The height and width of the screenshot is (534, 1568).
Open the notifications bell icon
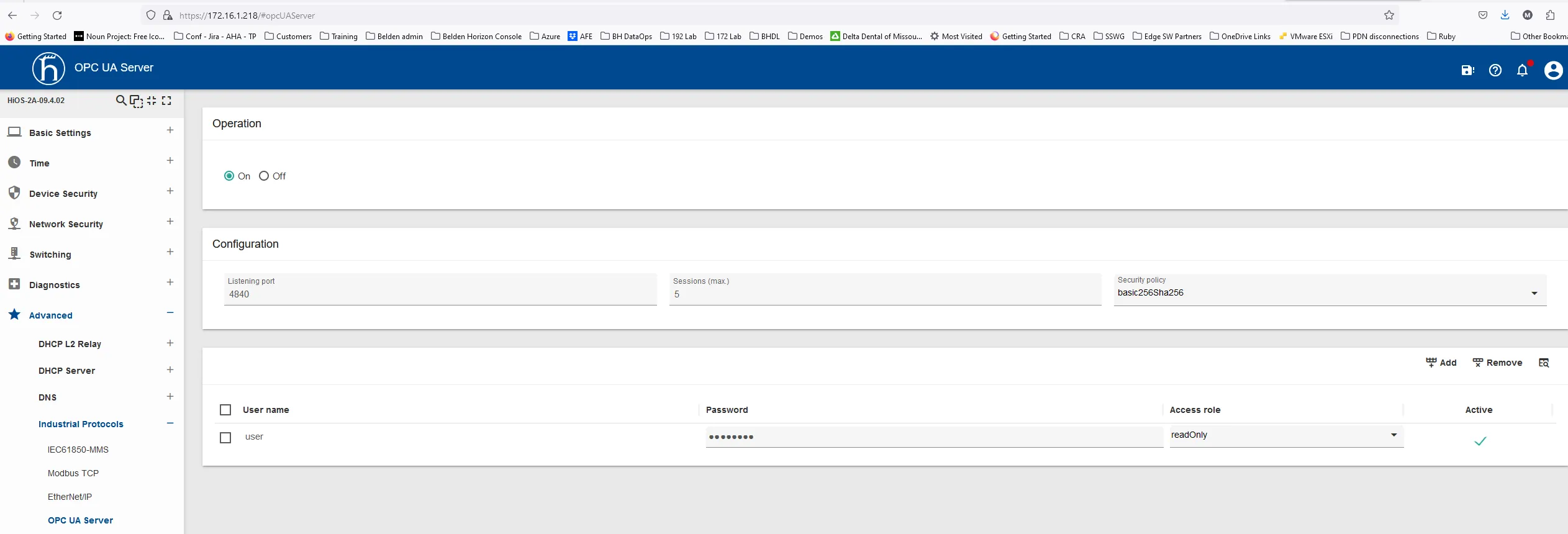point(1523,70)
